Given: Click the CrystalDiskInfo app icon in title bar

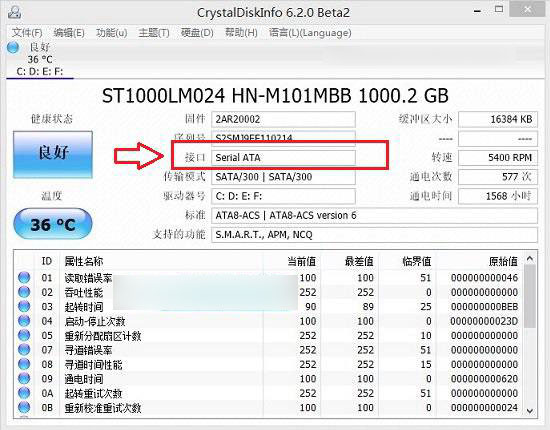Looking at the screenshot, I should point(14,12).
